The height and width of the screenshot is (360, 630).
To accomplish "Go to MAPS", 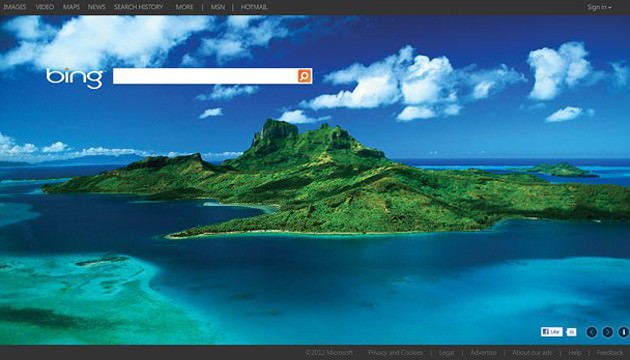I will coord(71,7).
